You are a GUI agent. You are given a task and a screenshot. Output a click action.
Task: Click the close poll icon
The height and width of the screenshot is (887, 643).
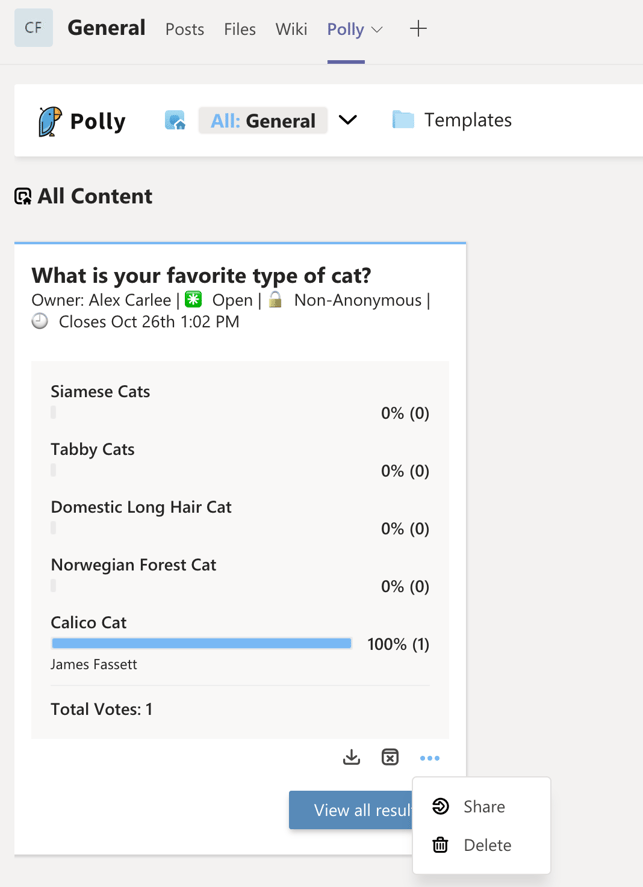[390, 758]
